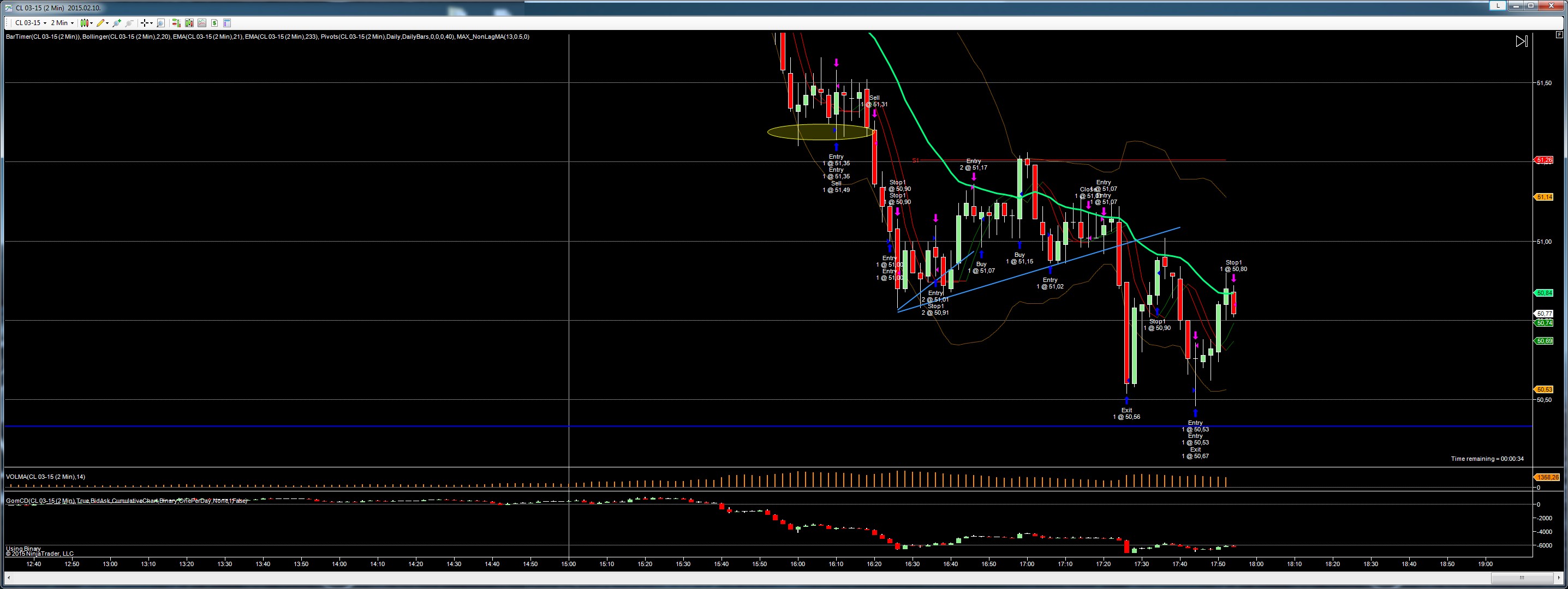
Task: Click the greyed zoom out icon
Action: click(x=129, y=23)
